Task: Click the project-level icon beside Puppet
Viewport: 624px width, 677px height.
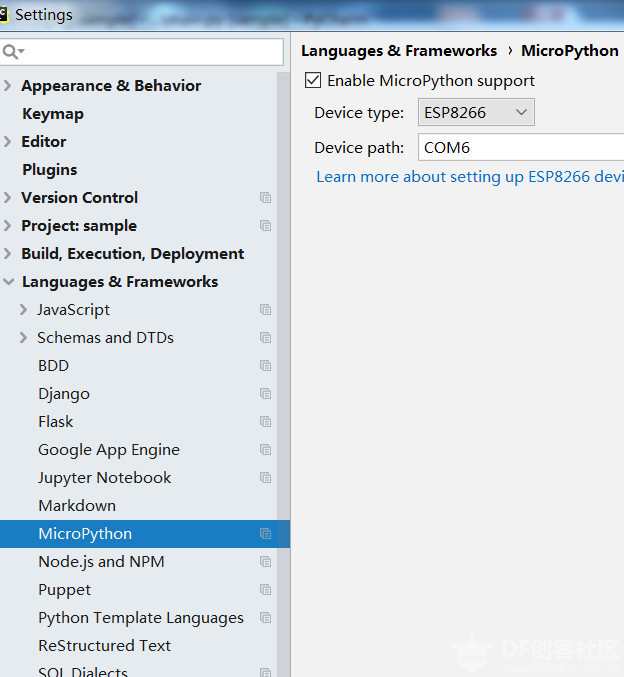Action: (265, 590)
